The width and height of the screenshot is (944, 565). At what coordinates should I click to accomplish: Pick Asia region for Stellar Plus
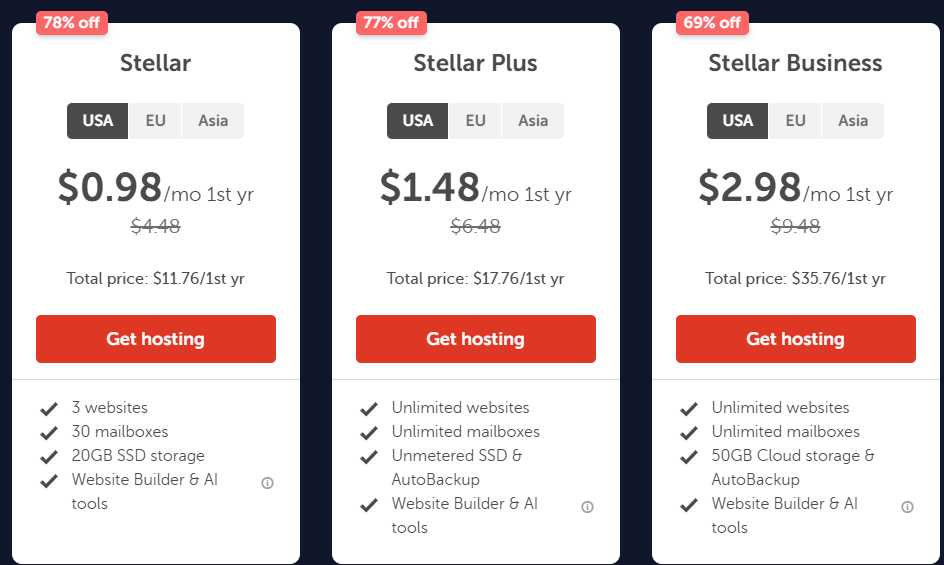pos(533,121)
